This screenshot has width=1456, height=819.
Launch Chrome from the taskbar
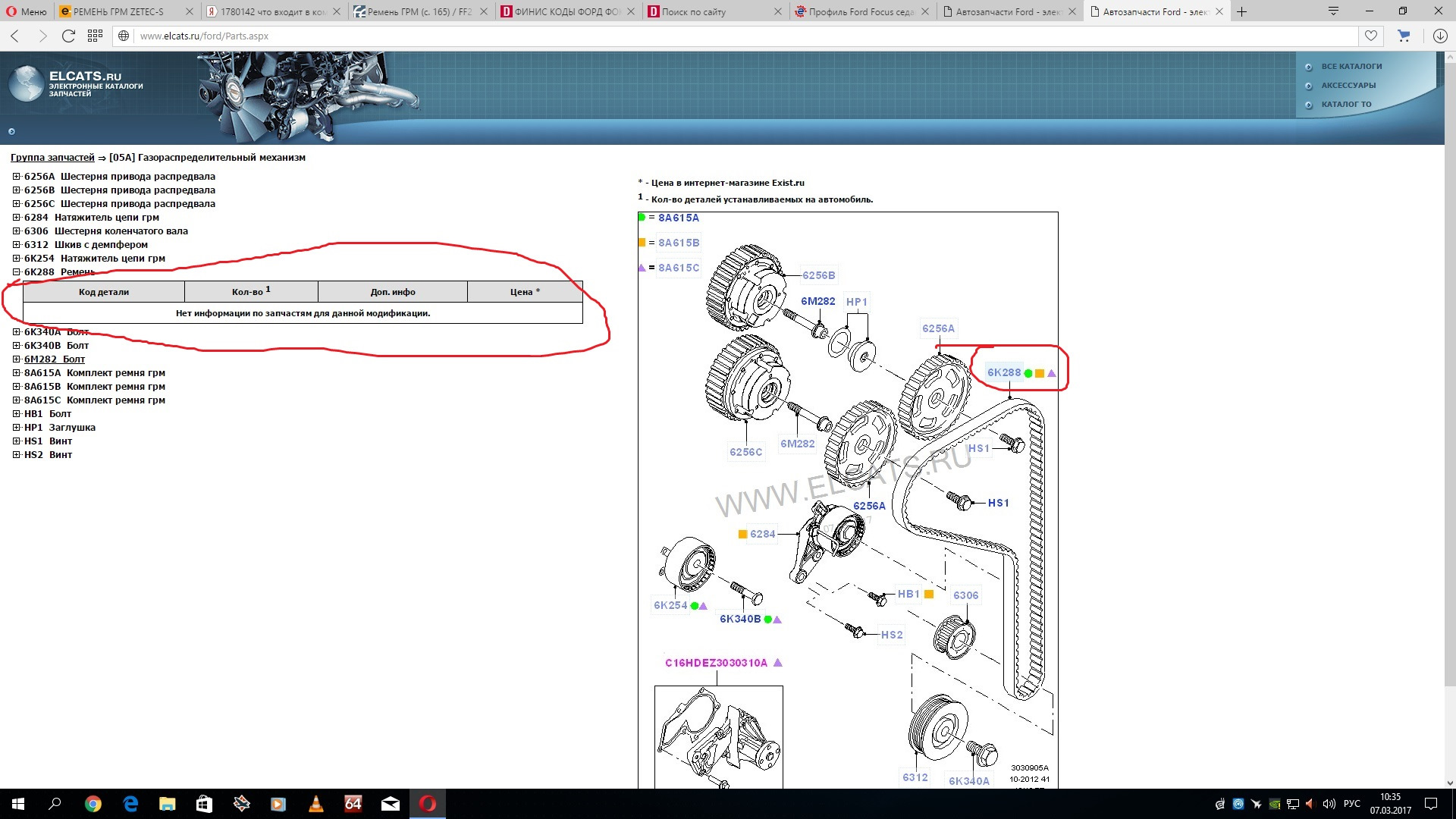[x=93, y=804]
